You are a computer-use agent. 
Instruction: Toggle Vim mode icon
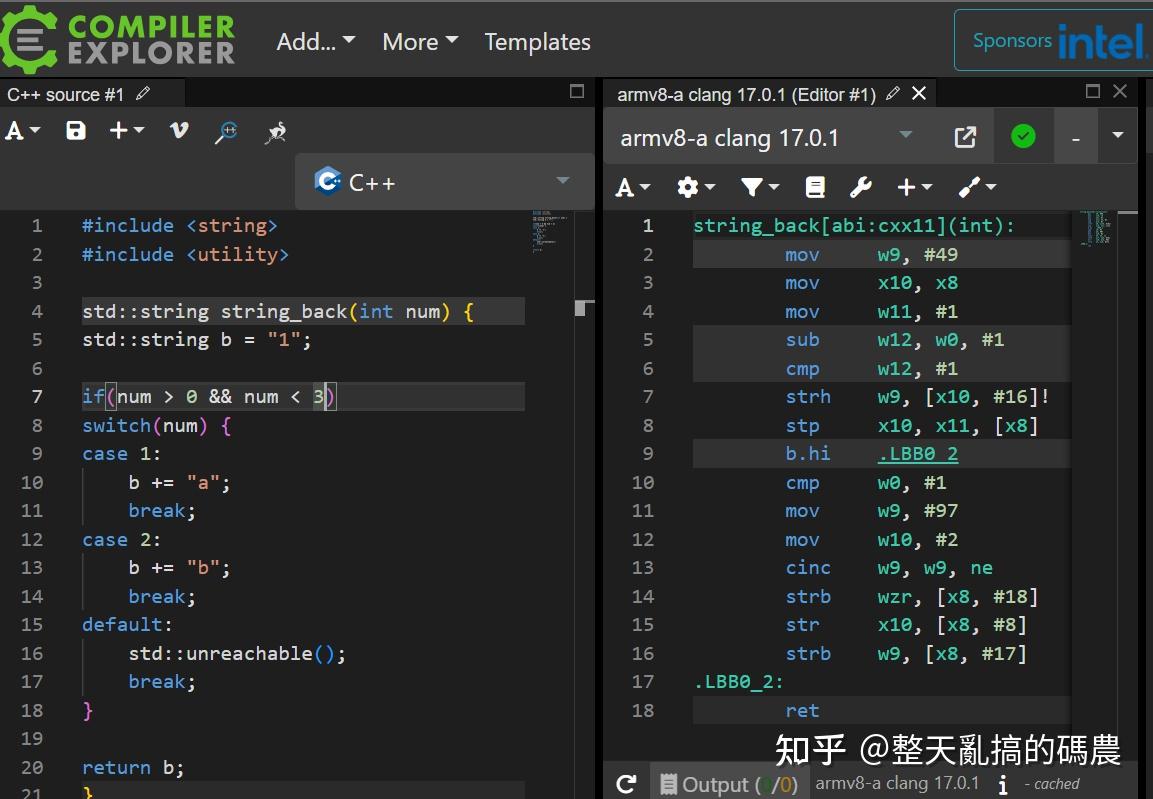(x=179, y=131)
